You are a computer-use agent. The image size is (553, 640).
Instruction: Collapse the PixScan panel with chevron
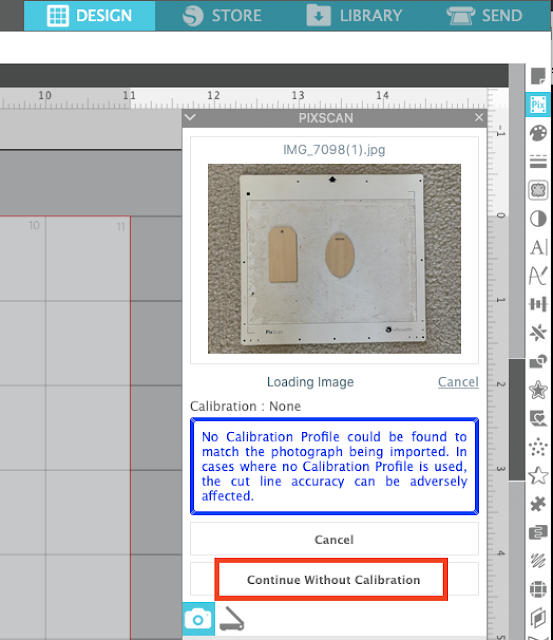(190, 118)
